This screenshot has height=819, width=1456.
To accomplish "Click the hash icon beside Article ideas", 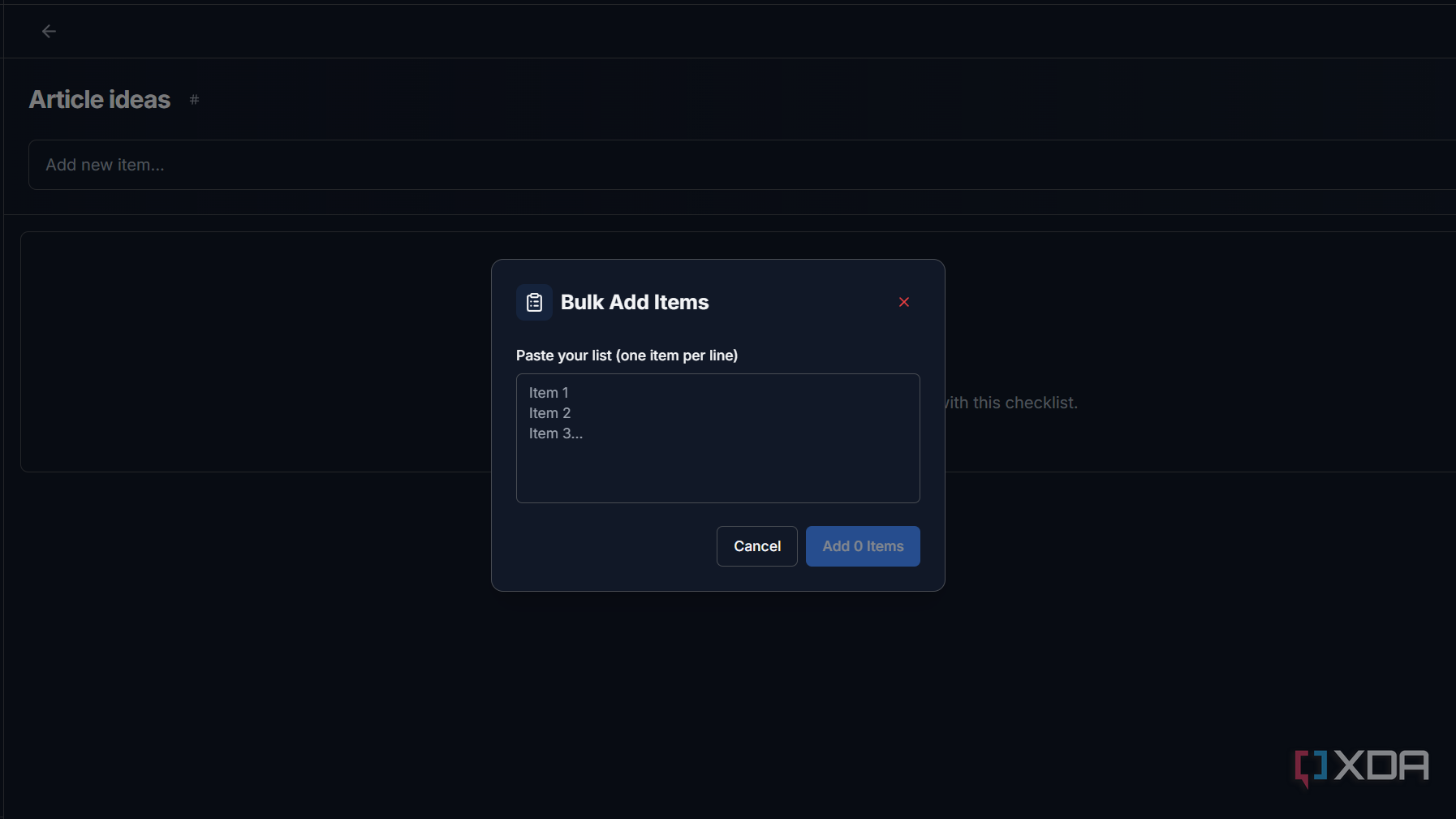I will click(x=194, y=99).
